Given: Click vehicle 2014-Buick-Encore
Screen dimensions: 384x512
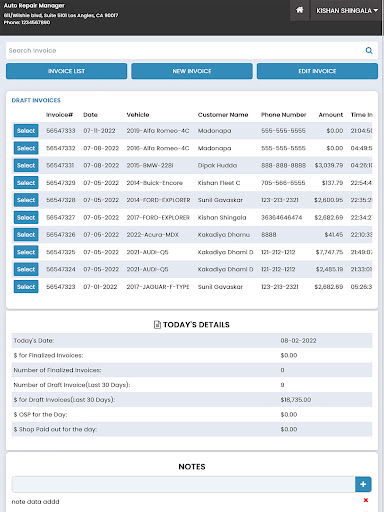Looking at the screenshot, I should point(154,183).
